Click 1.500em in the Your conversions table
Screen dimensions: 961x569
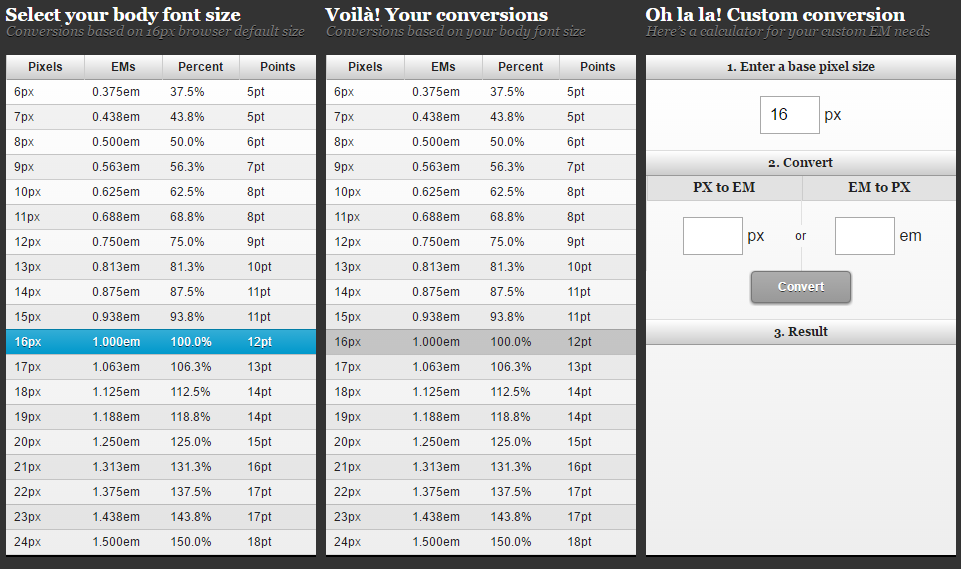click(436, 542)
